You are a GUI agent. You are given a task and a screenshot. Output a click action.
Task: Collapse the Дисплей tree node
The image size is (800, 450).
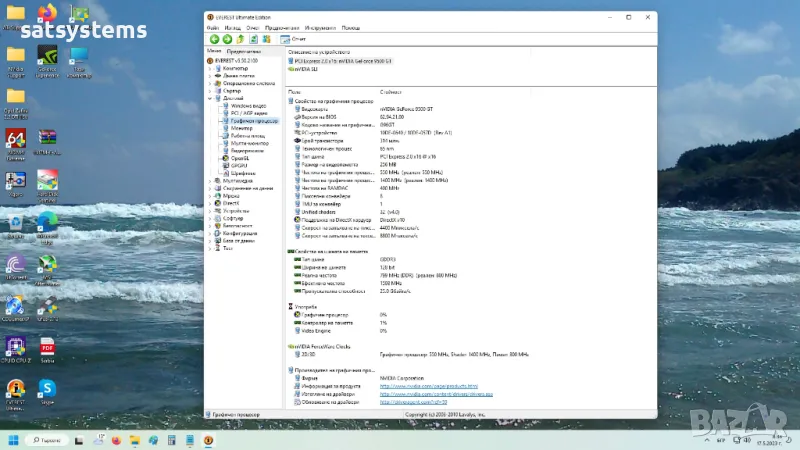[209, 98]
